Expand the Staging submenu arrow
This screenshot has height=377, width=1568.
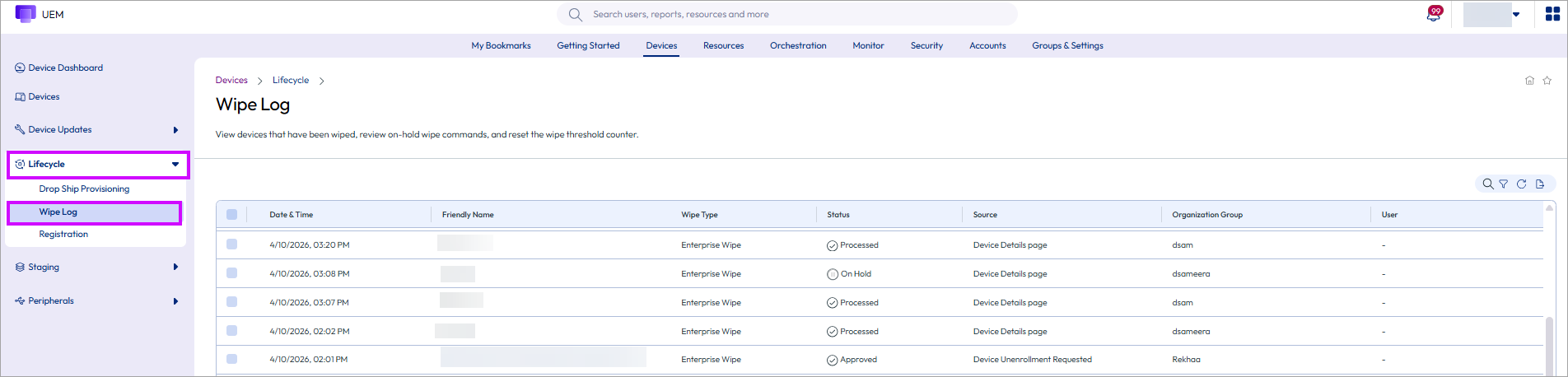coord(175,267)
